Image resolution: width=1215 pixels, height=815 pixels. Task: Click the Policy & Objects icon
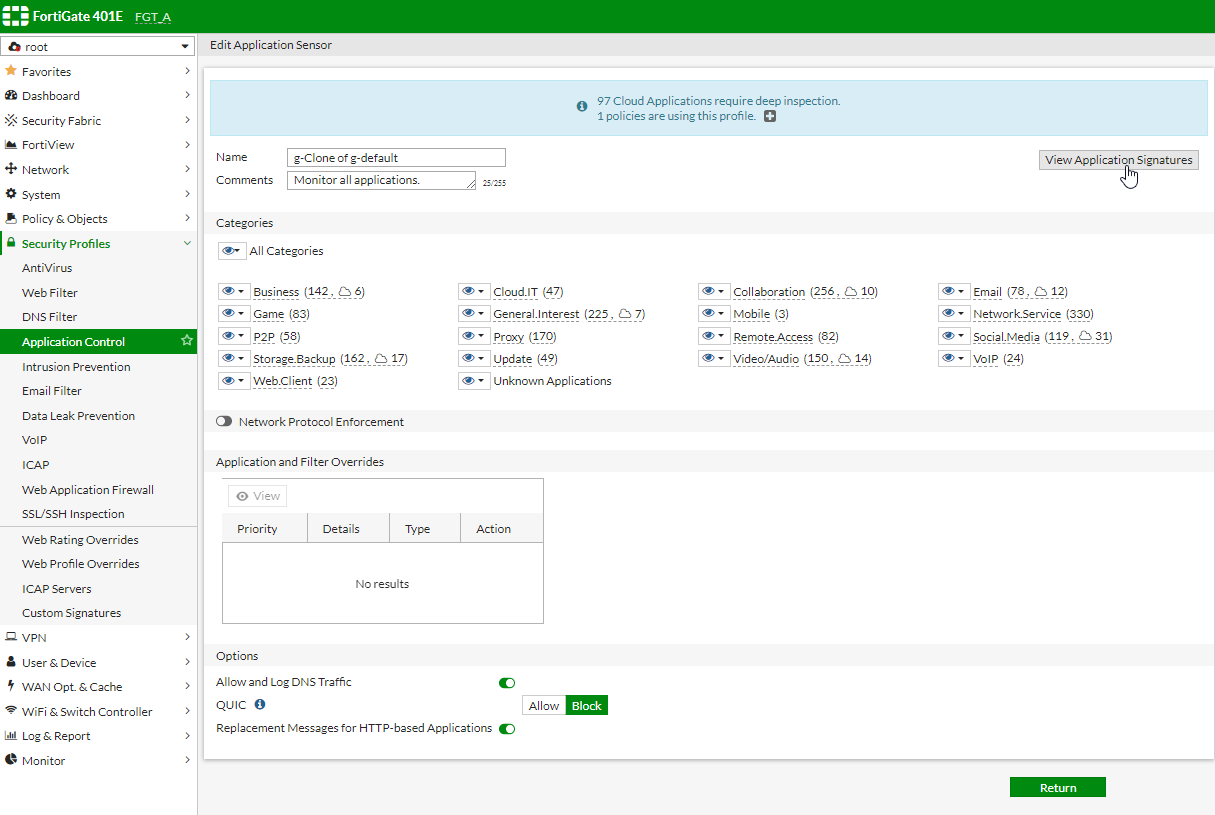coord(11,218)
